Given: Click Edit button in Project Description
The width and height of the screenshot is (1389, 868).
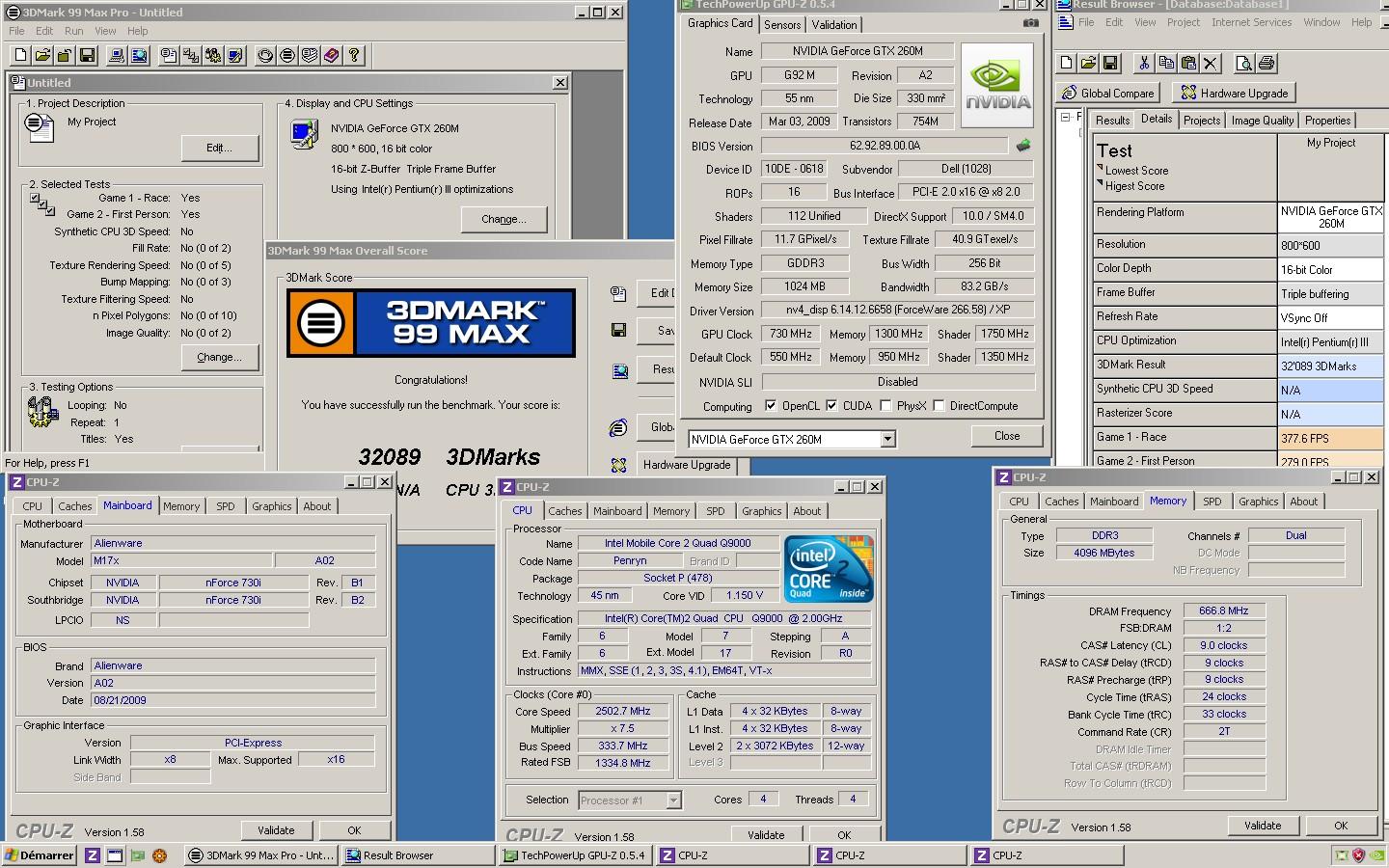Looking at the screenshot, I should click(220, 148).
